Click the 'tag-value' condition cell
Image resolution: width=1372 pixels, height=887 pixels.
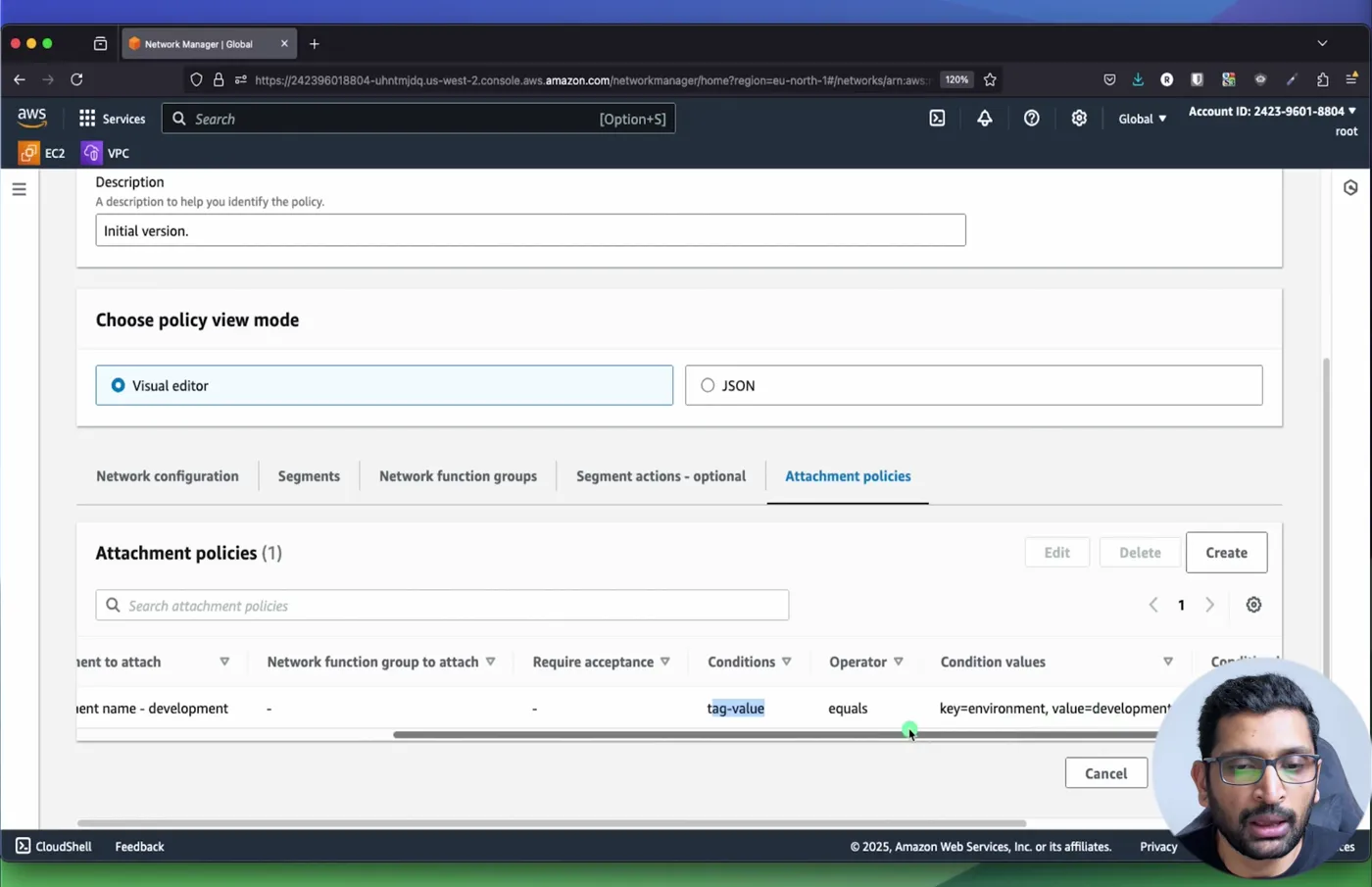(x=736, y=709)
